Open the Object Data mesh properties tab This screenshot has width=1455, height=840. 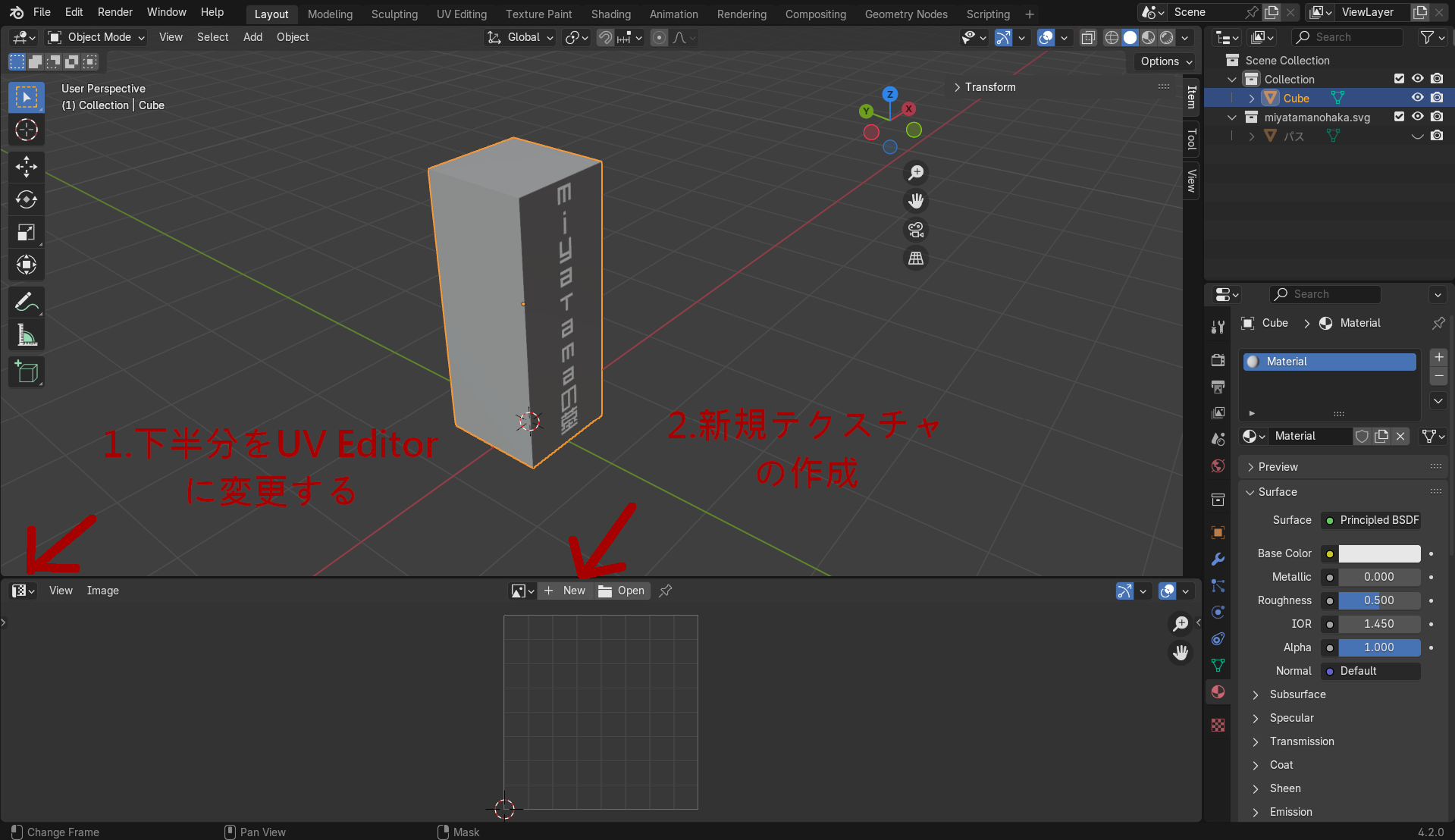[x=1218, y=666]
